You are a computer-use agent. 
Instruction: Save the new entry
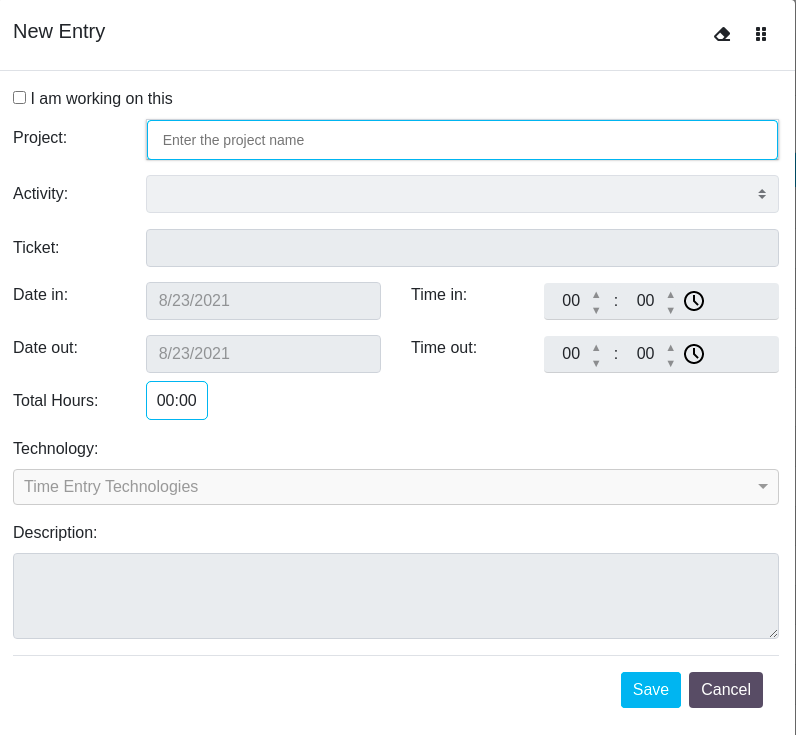pos(650,690)
